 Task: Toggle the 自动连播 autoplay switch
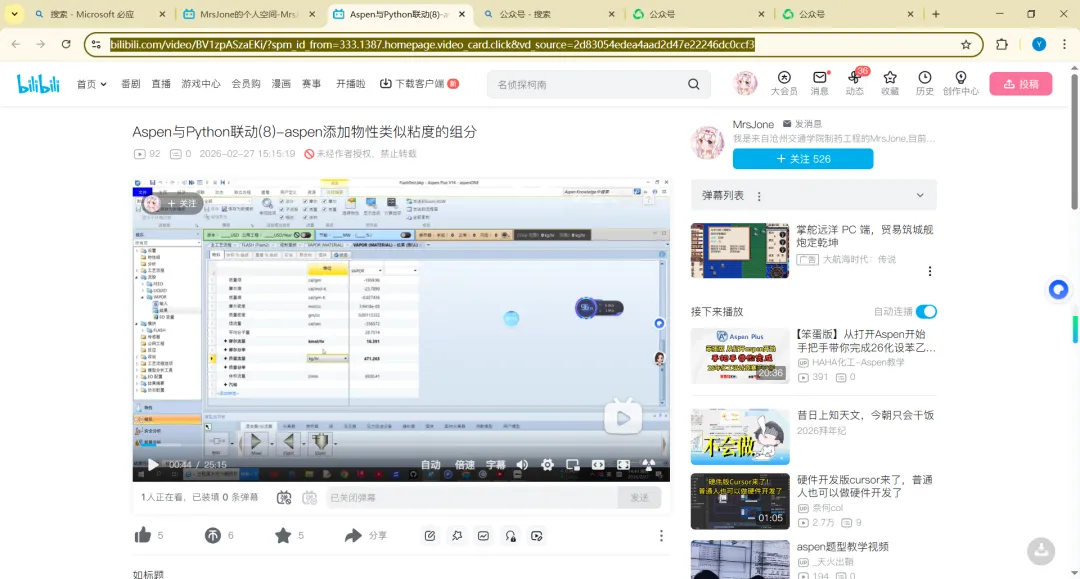[926, 312]
